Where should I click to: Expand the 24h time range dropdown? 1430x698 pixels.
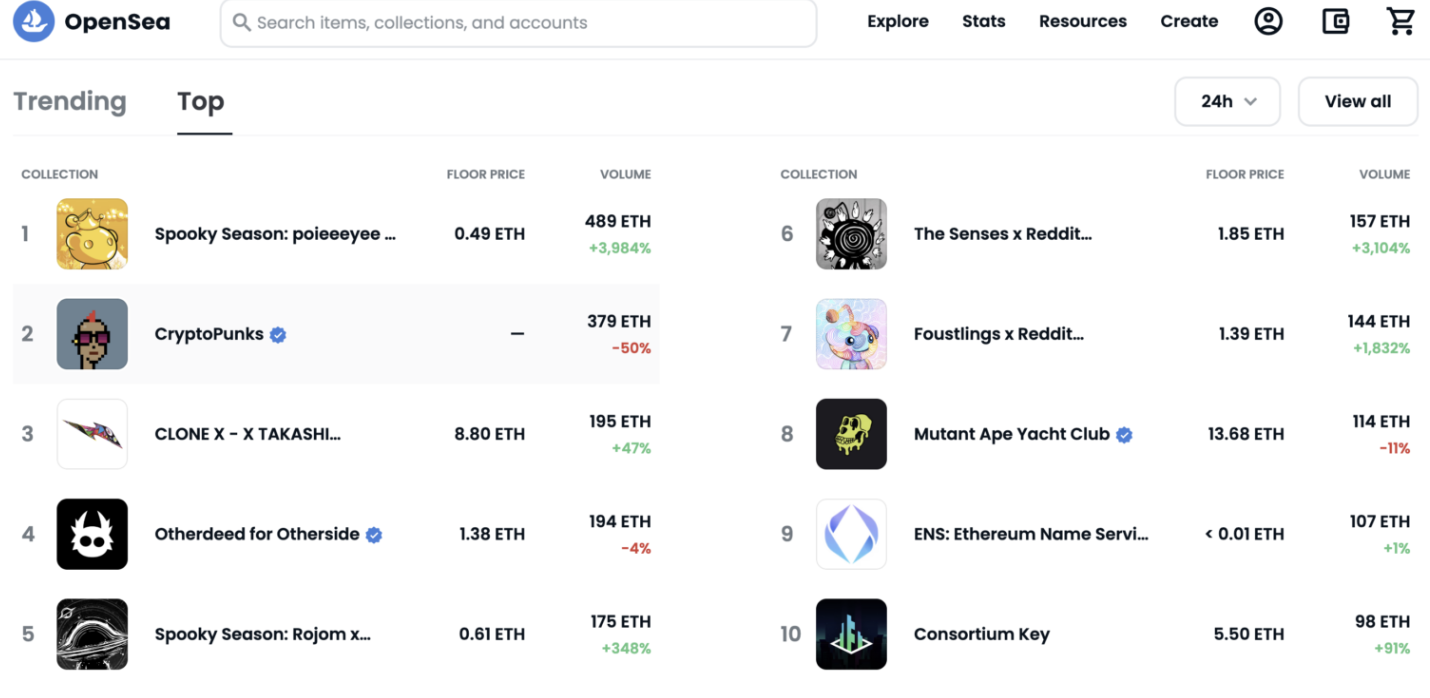tap(1227, 101)
